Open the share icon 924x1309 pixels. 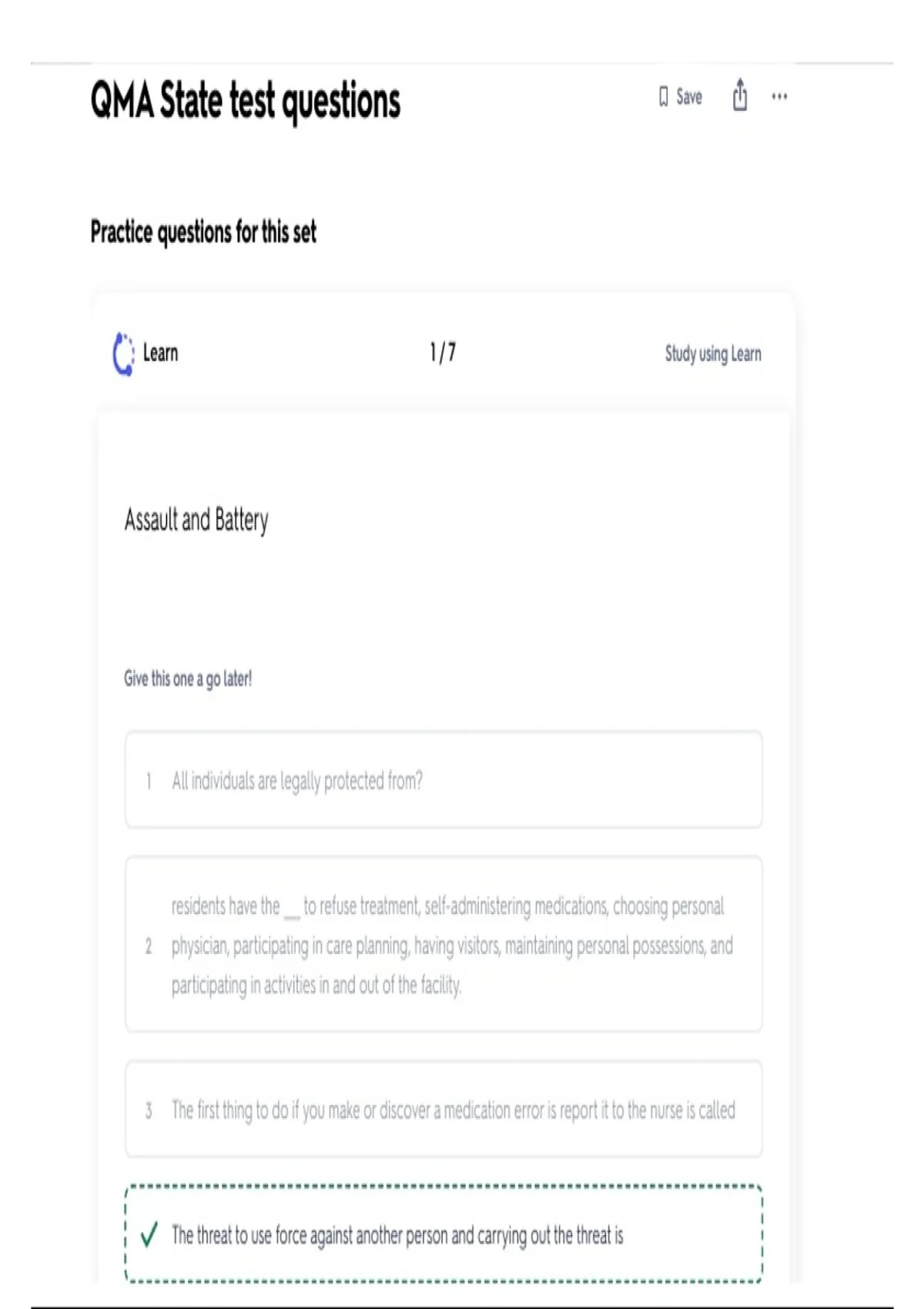coord(740,95)
